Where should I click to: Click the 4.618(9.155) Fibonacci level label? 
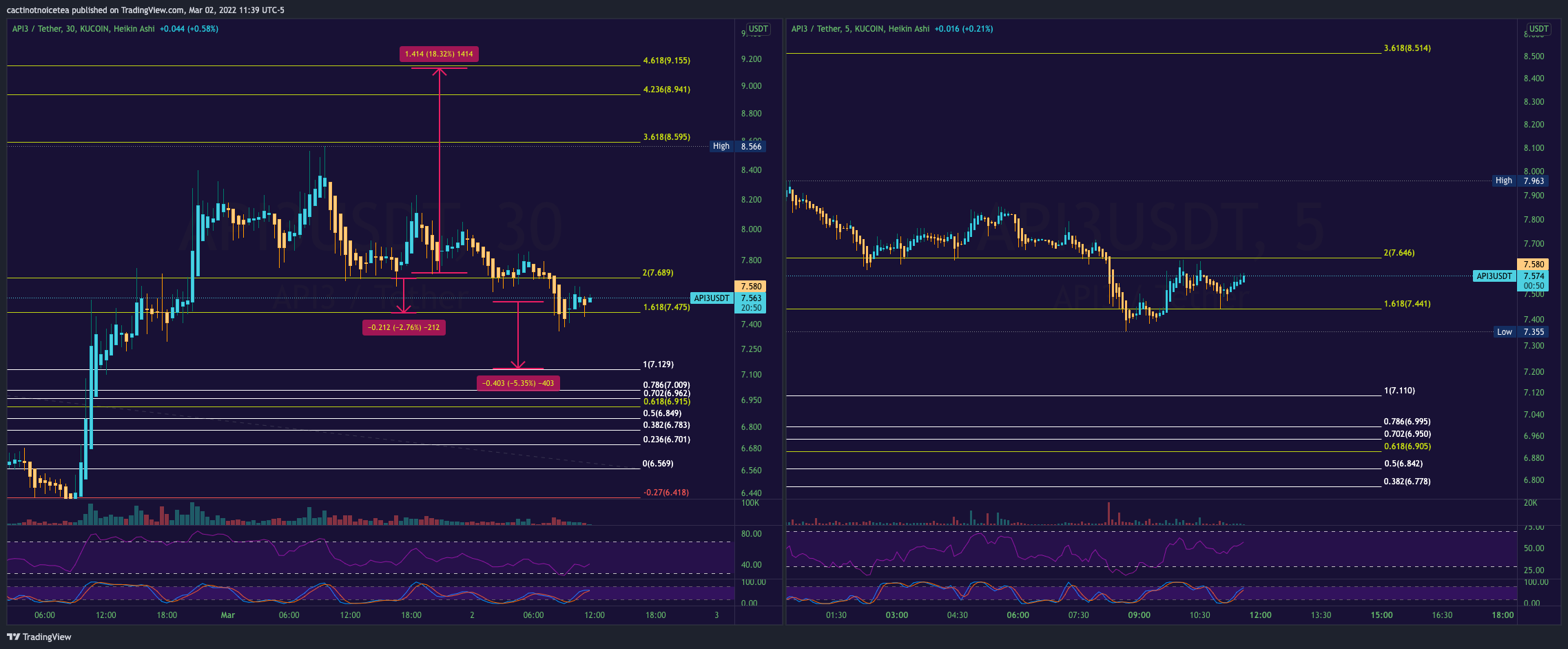pyautogui.click(x=666, y=61)
